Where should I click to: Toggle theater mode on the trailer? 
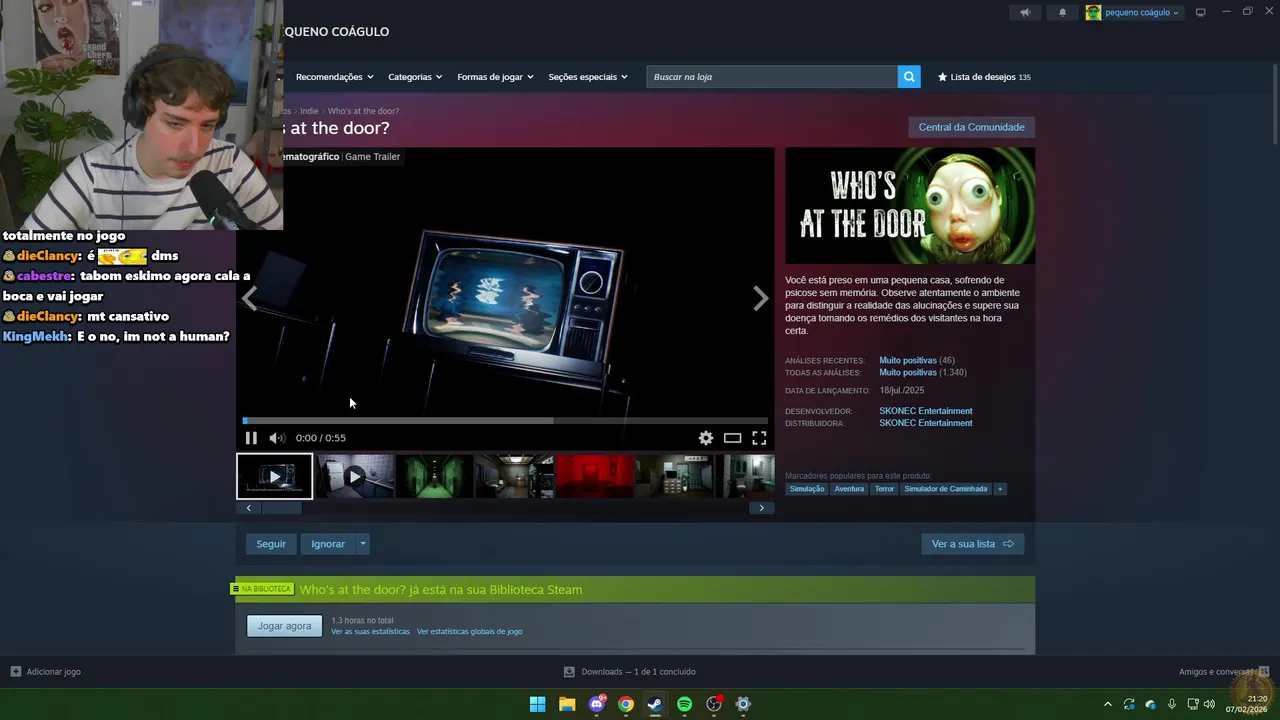pyautogui.click(x=733, y=438)
